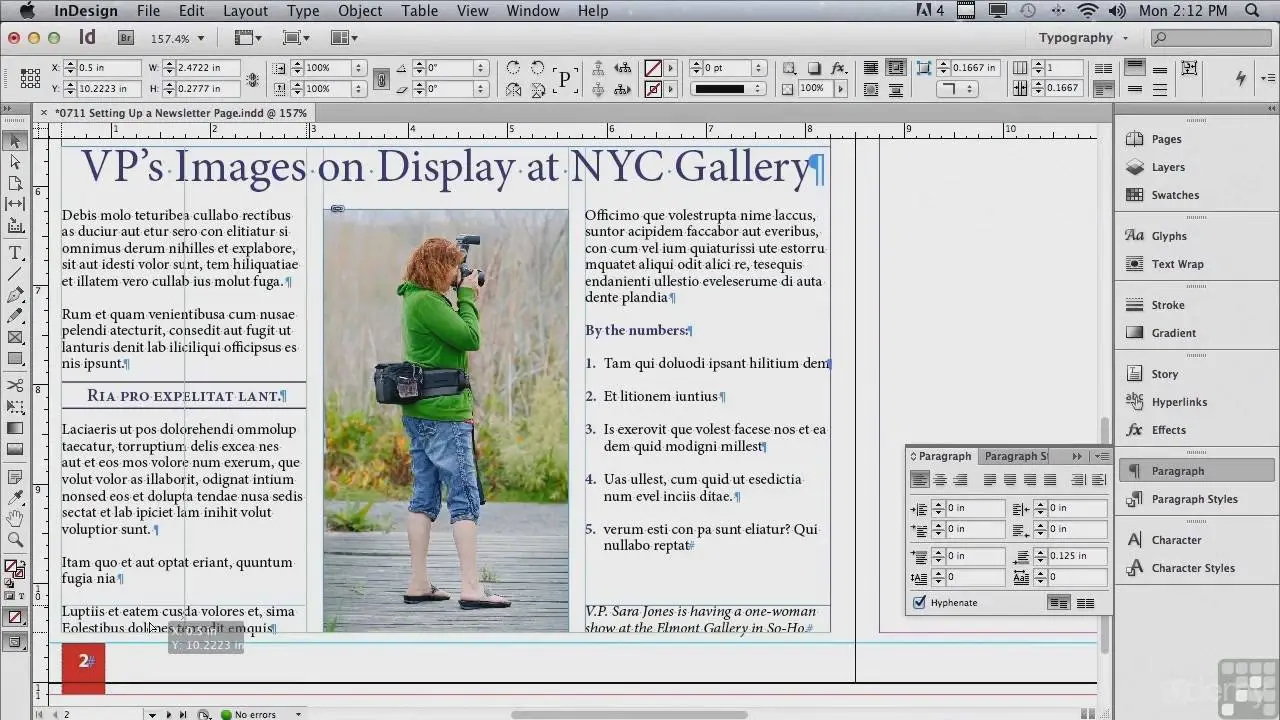Select the Hand tool
Screen dimensions: 1280x720
15,518
